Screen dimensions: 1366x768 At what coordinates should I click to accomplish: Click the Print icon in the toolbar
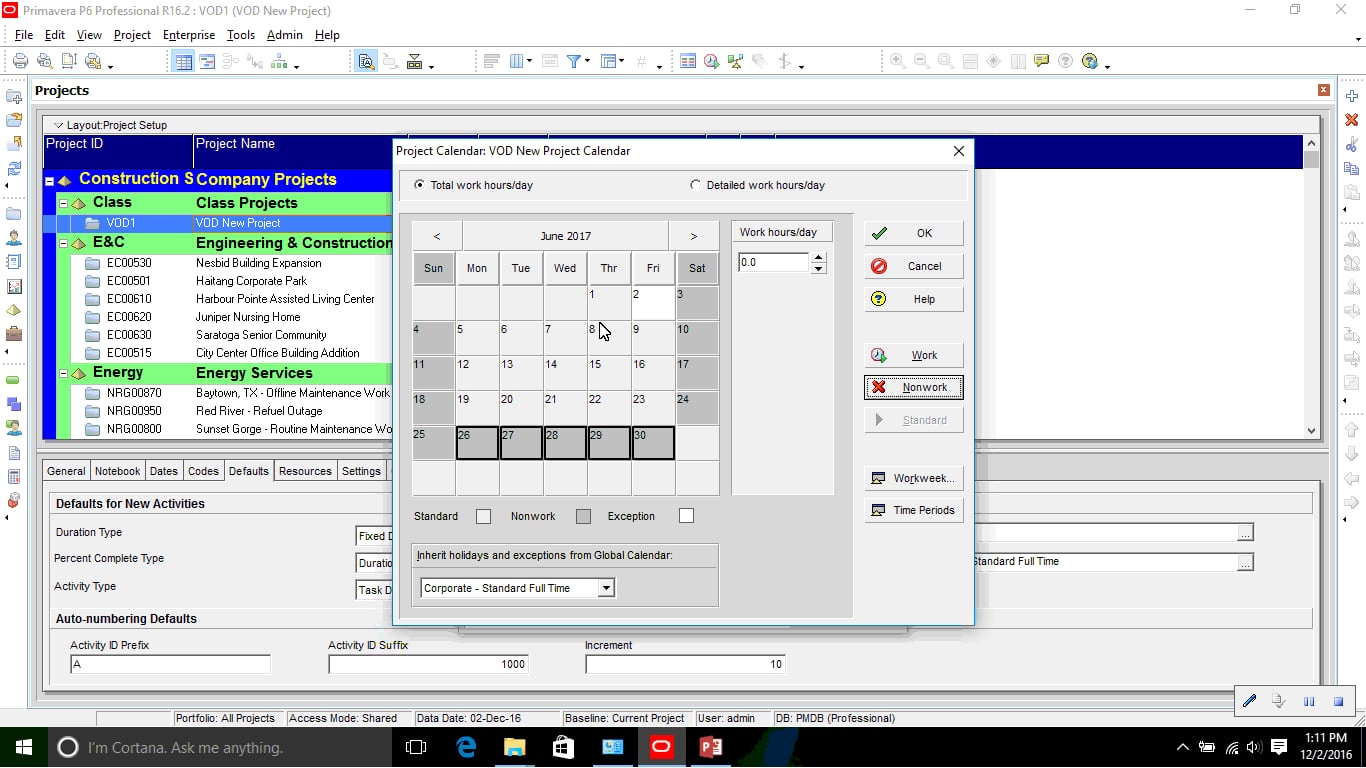[20, 61]
